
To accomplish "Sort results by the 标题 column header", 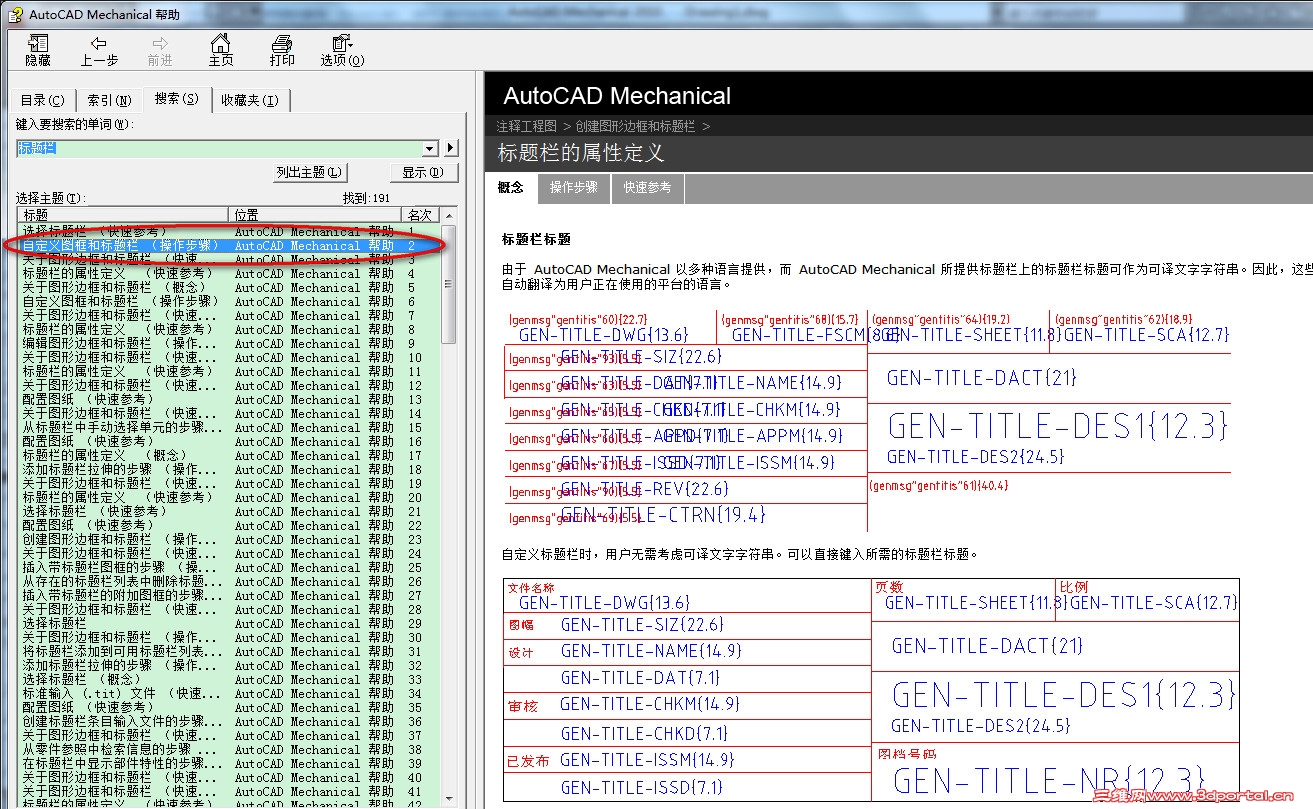I will [124, 215].
